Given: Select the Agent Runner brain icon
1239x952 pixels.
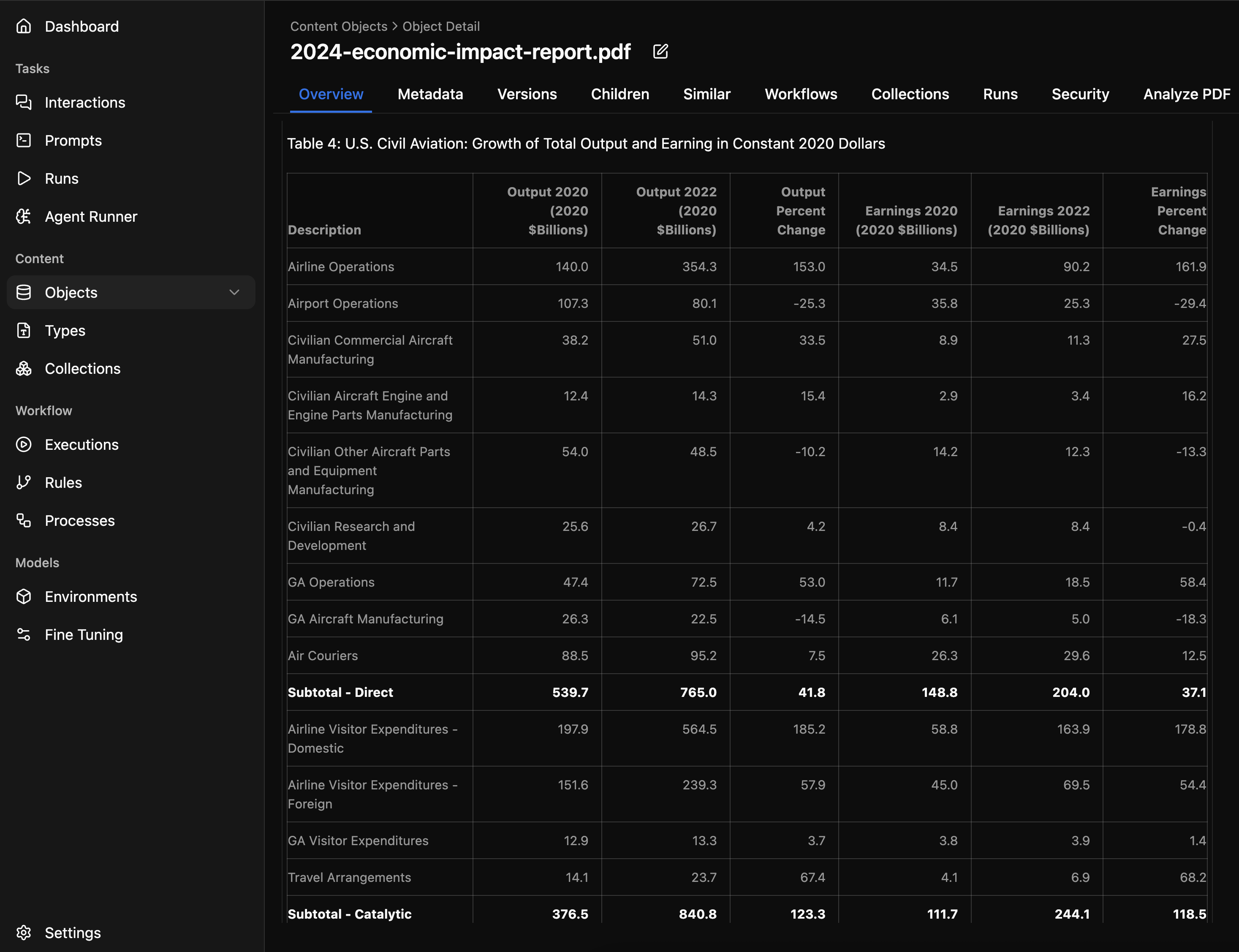Looking at the screenshot, I should click(x=24, y=216).
